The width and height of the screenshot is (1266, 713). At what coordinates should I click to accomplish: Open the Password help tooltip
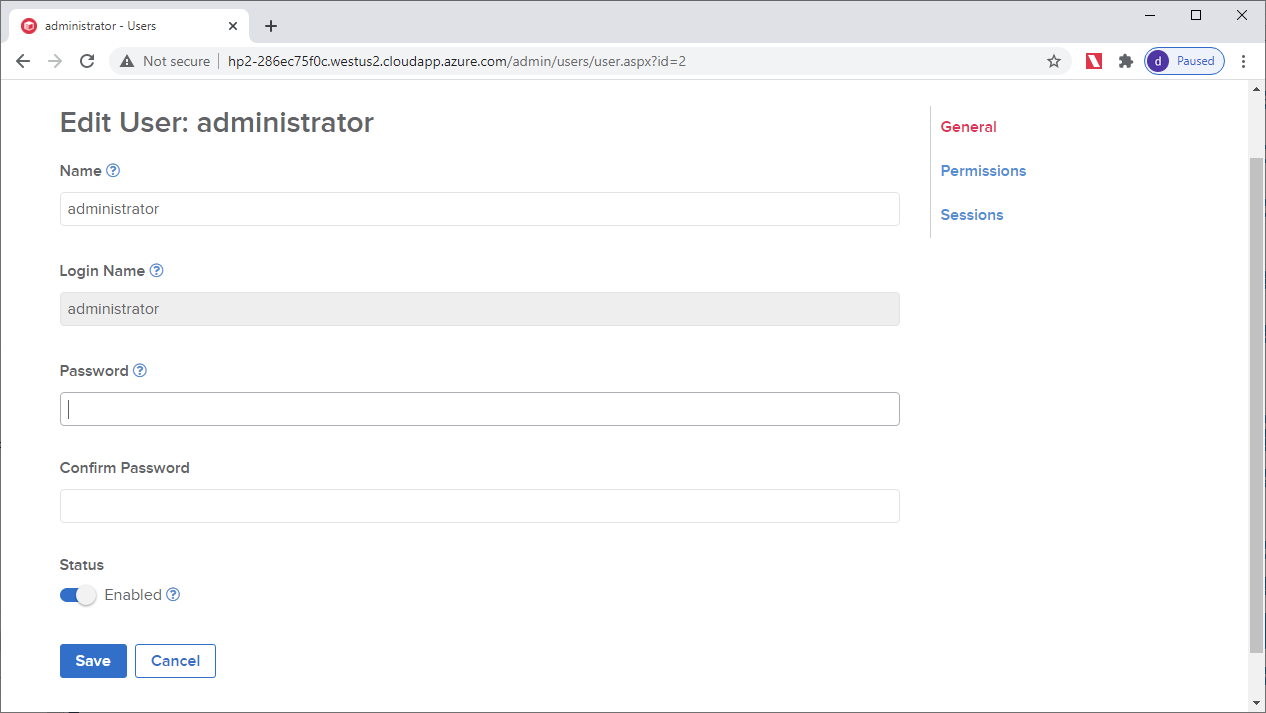[x=139, y=371]
